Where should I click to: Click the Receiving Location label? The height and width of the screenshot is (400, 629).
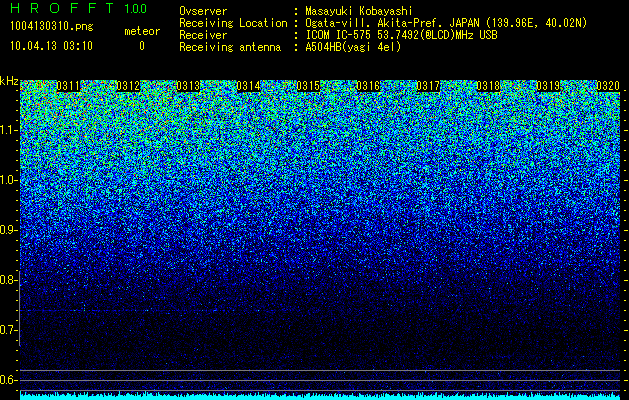(233, 23)
